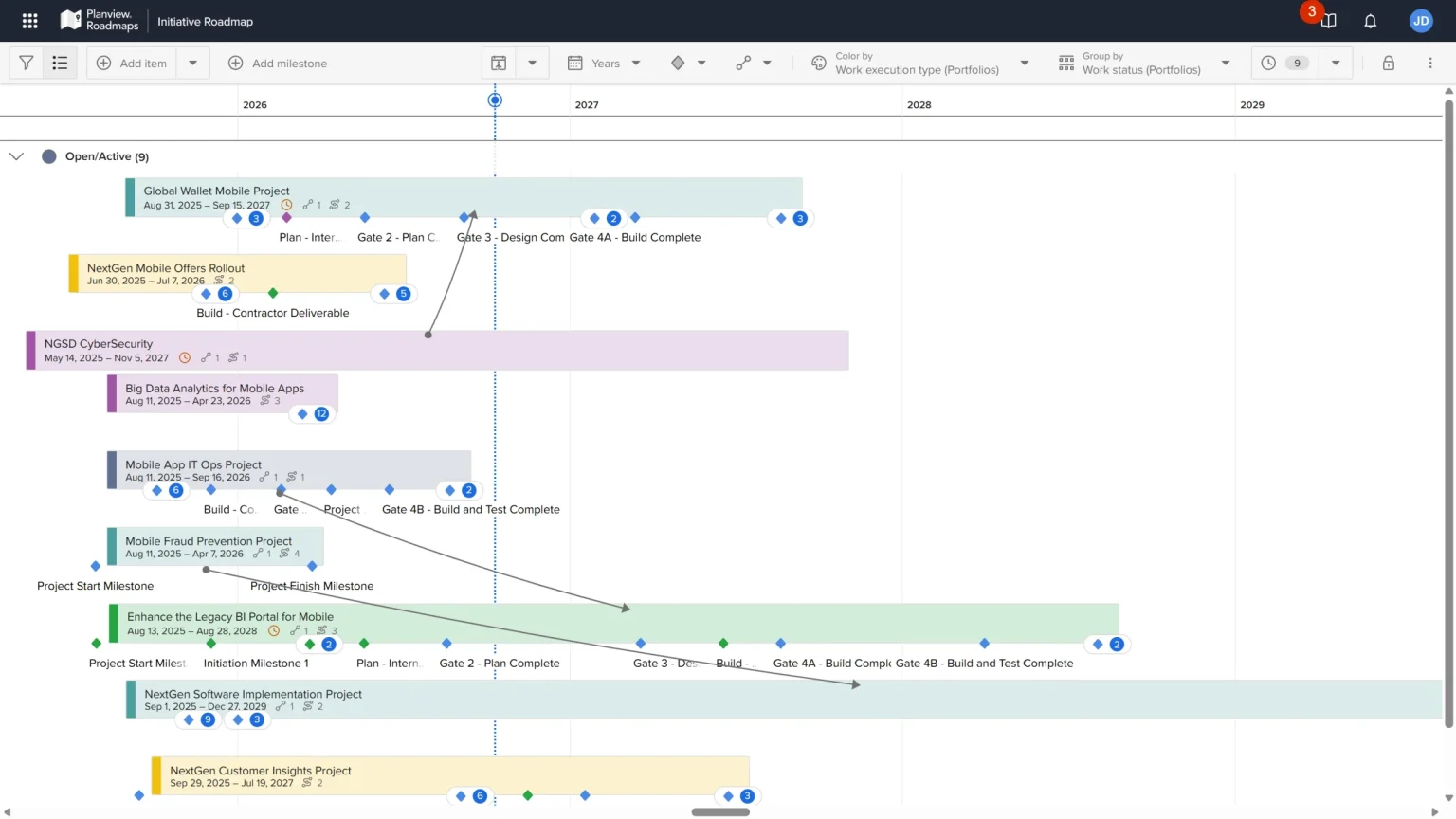Click Initiative Roadmap title

(205, 21)
